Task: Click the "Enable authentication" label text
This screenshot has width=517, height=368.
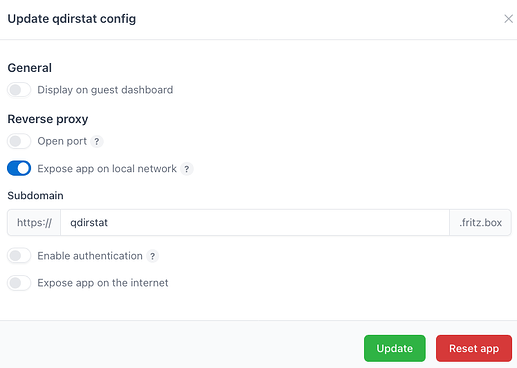Action: pyautogui.click(x=90, y=256)
